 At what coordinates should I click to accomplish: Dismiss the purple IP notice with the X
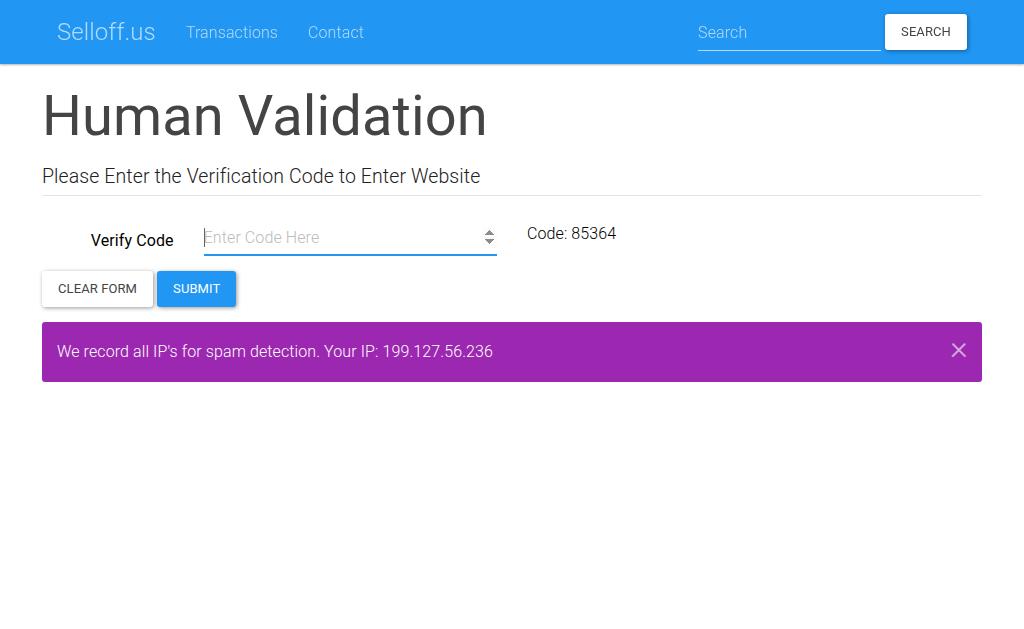[958, 351]
